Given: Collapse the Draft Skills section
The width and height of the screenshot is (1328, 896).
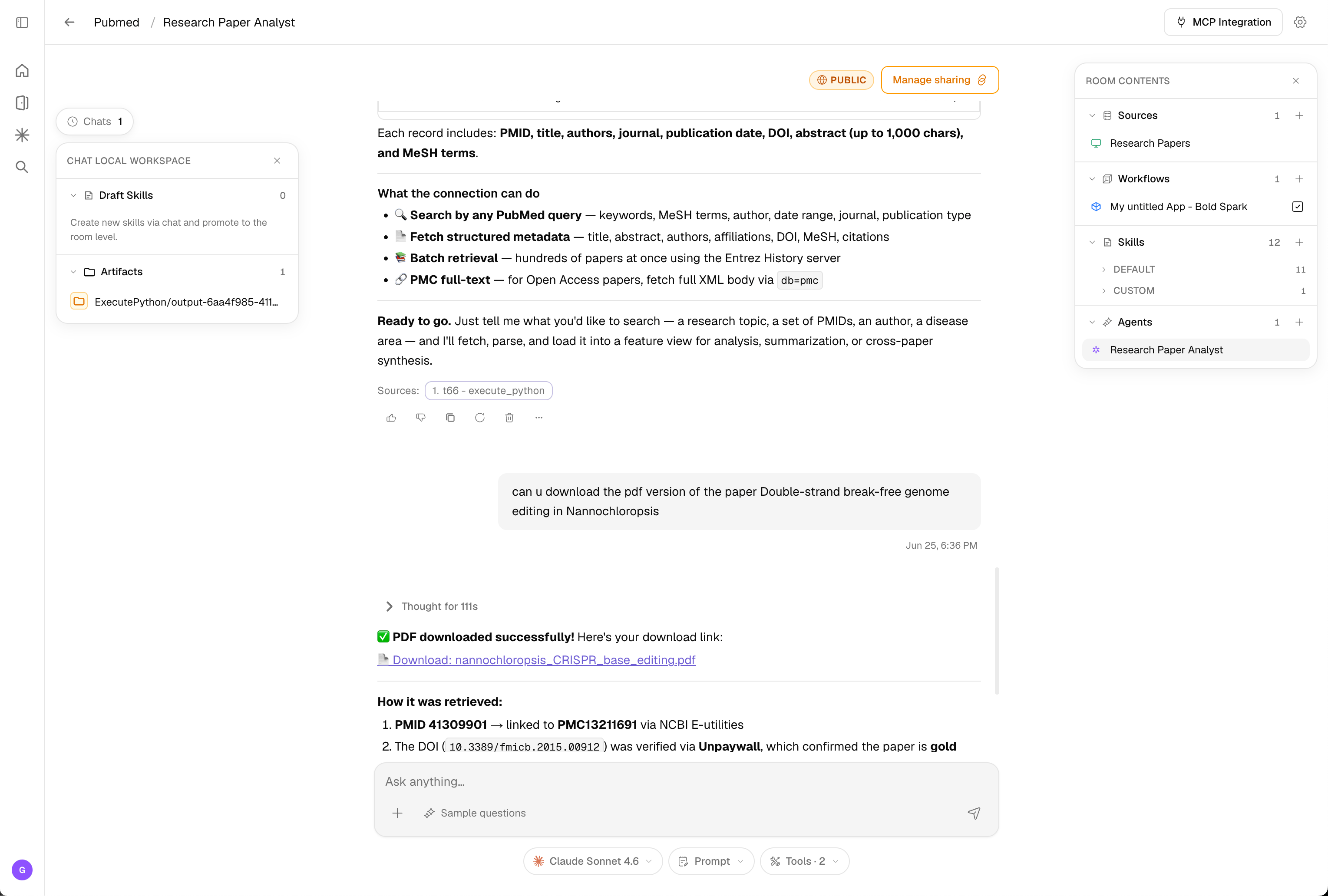Looking at the screenshot, I should click(x=73, y=195).
